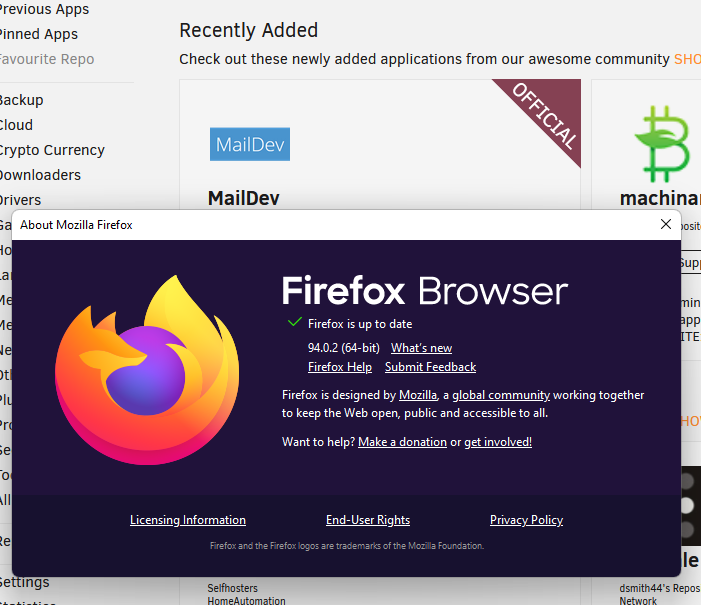
Task: Open the Crypto Currency category
Action: point(51,150)
